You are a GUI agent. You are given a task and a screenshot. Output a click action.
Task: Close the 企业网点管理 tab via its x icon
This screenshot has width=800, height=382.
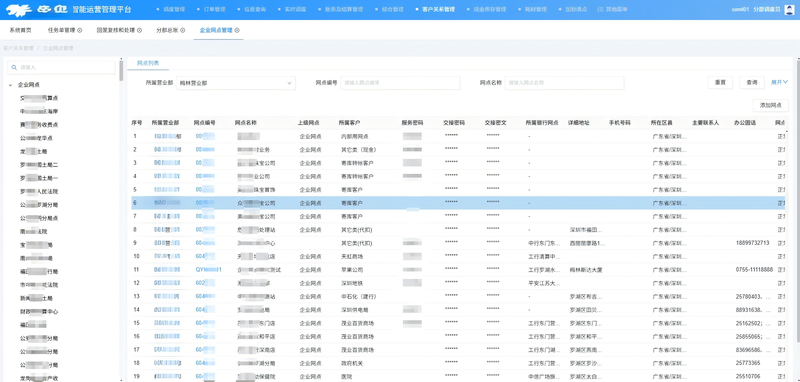pyautogui.click(x=237, y=30)
